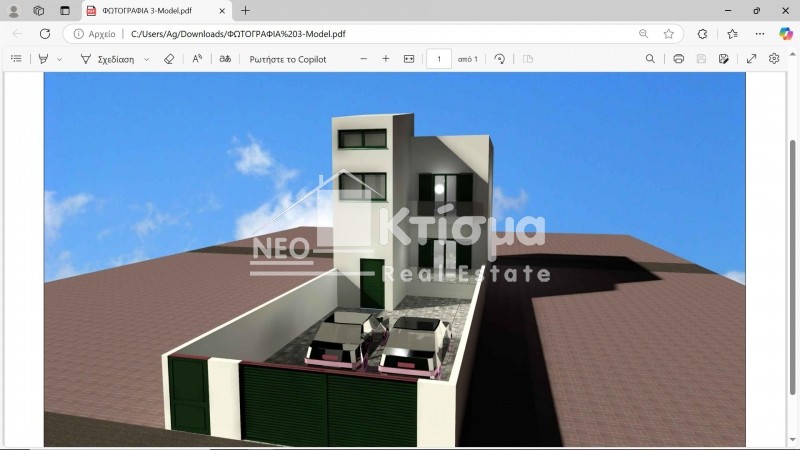
Task: Open the tab actions menu icon
Action: point(65,11)
